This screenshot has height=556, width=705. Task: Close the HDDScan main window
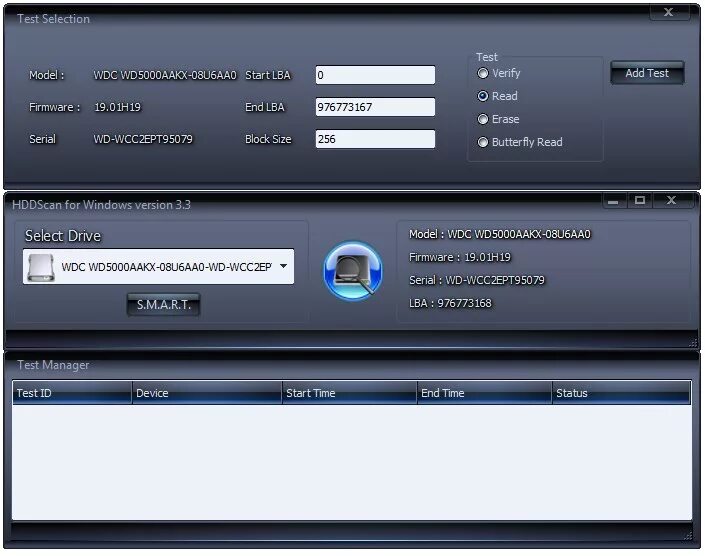(671, 200)
